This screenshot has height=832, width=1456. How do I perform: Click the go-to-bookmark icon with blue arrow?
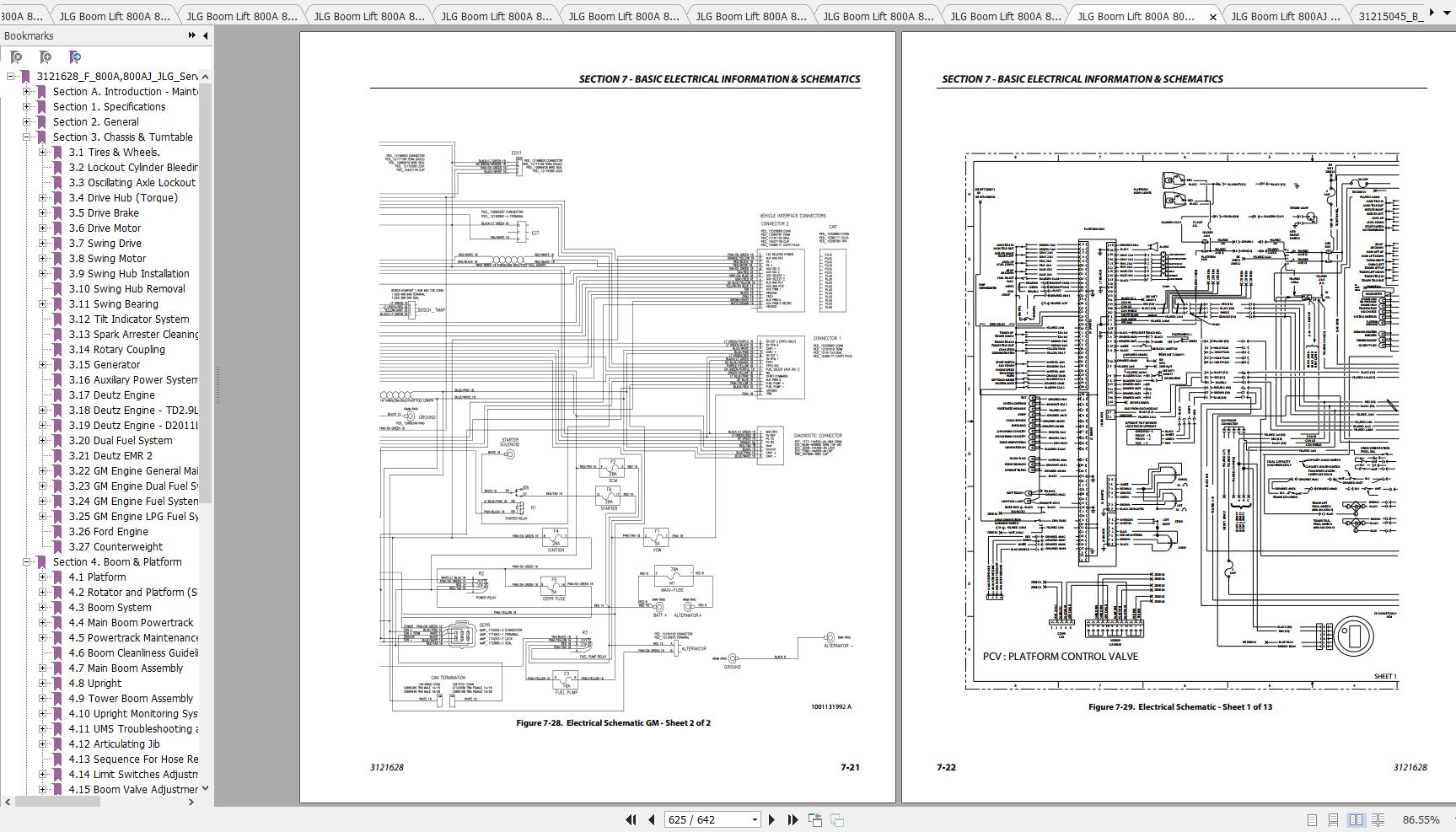coord(75,57)
